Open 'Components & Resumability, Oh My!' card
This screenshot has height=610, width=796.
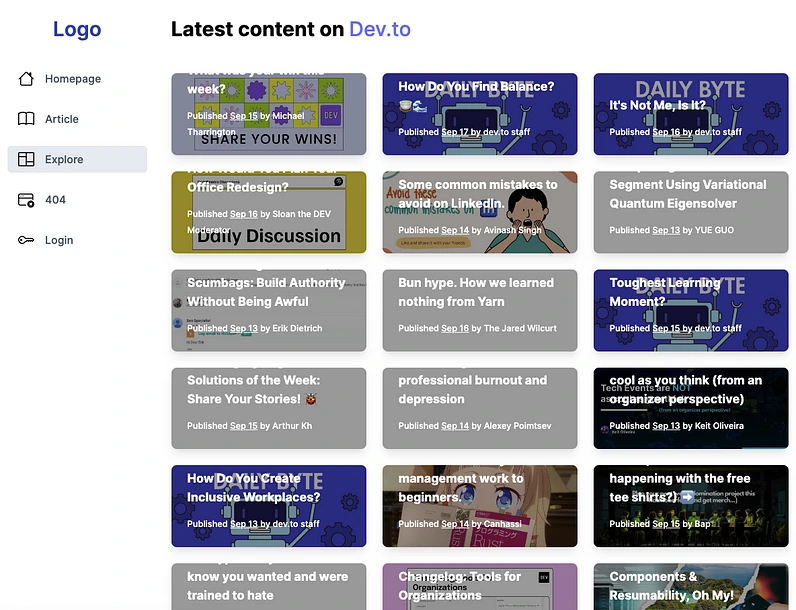691,587
